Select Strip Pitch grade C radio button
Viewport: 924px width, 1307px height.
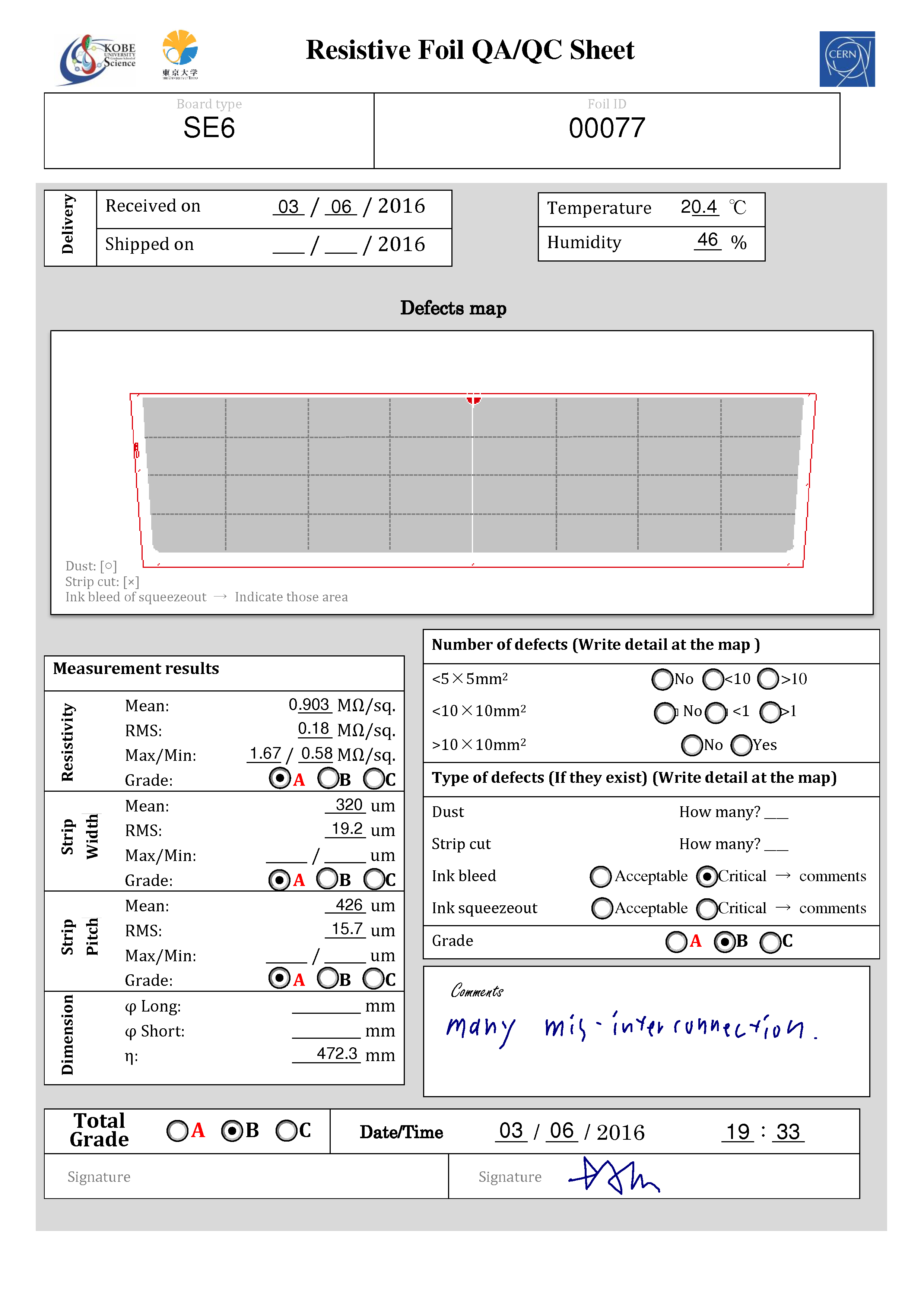(x=374, y=978)
